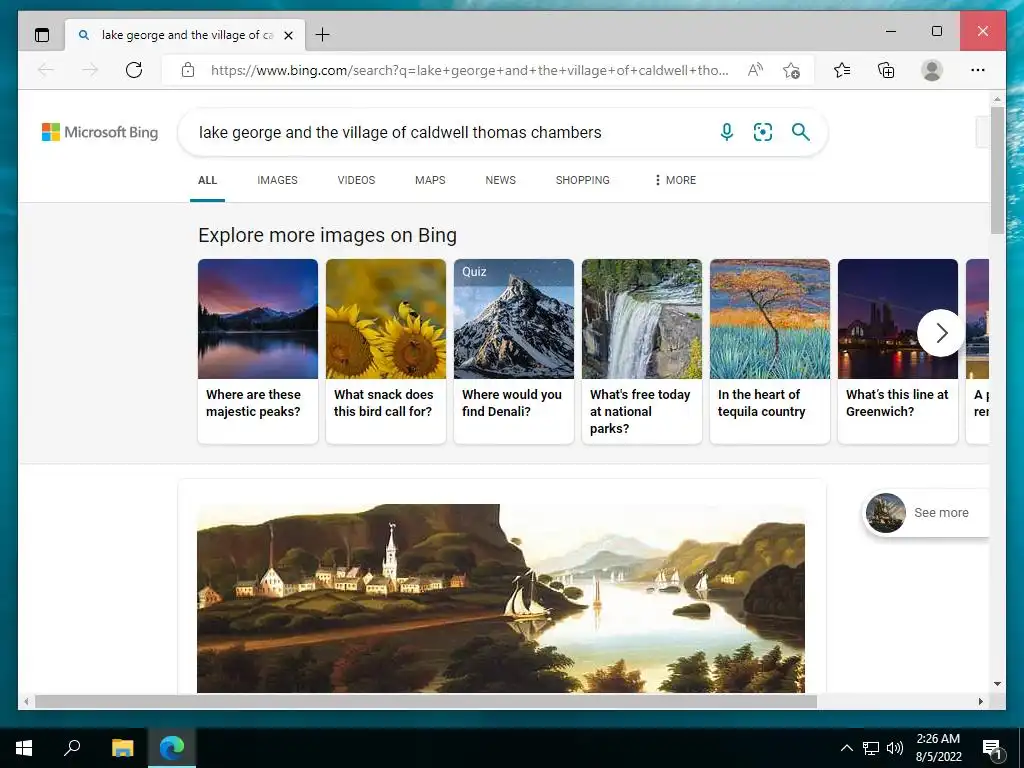Open the Favorites list
This screenshot has height=768, width=1024.
pos(842,70)
